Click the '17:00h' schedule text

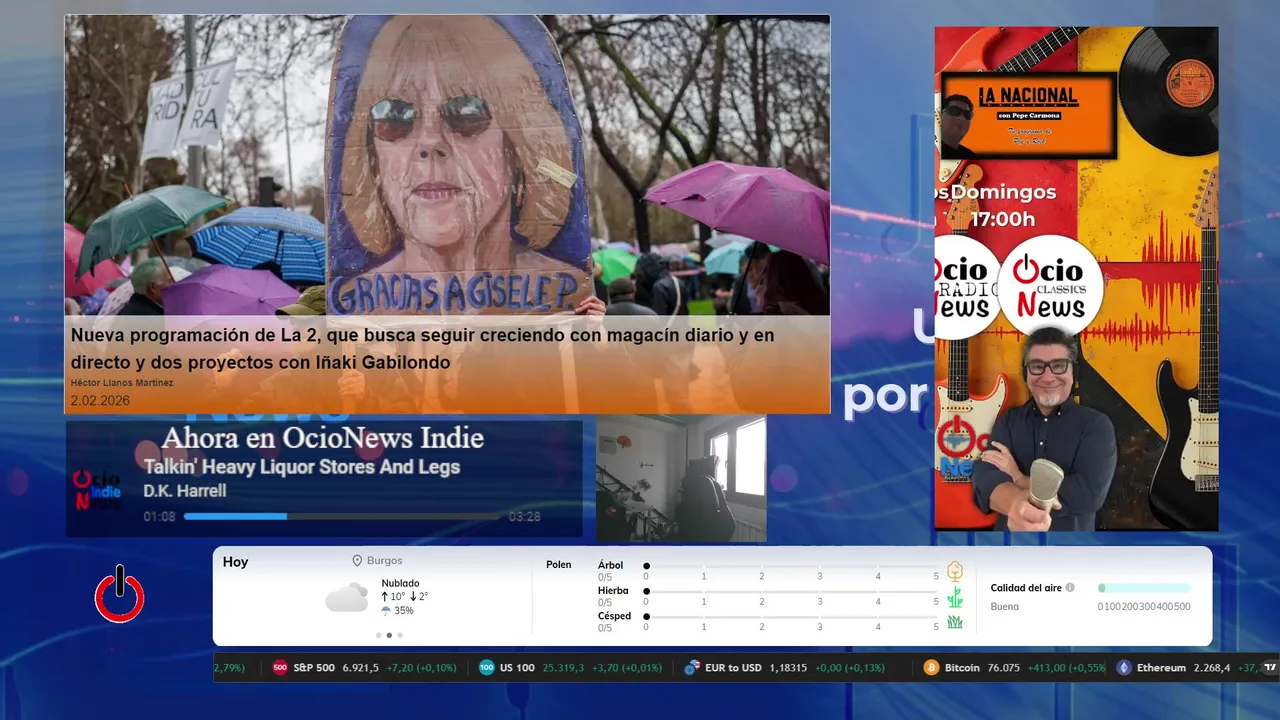click(1003, 218)
